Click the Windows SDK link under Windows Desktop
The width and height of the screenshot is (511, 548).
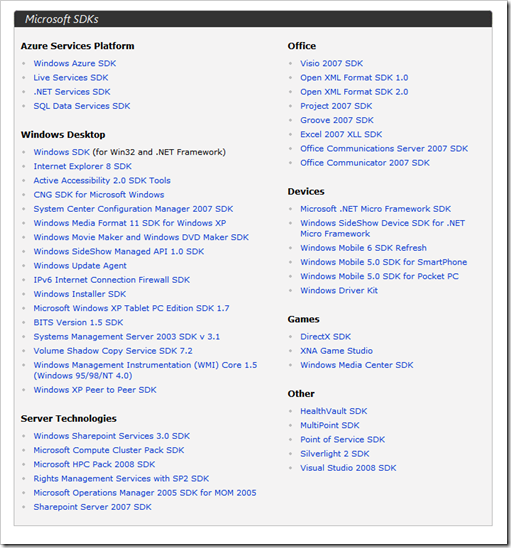pos(62,152)
